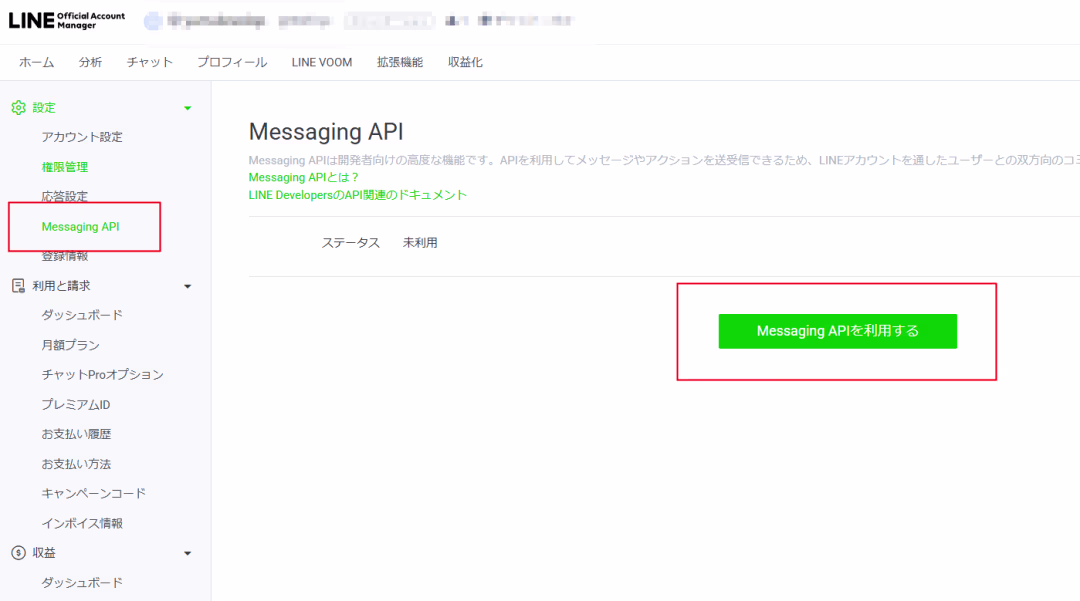The width and height of the screenshot is (1080, 601).
Task: Open LINE DevelopersのAPI関連のドキュメント link
Action: pos(357,195)
